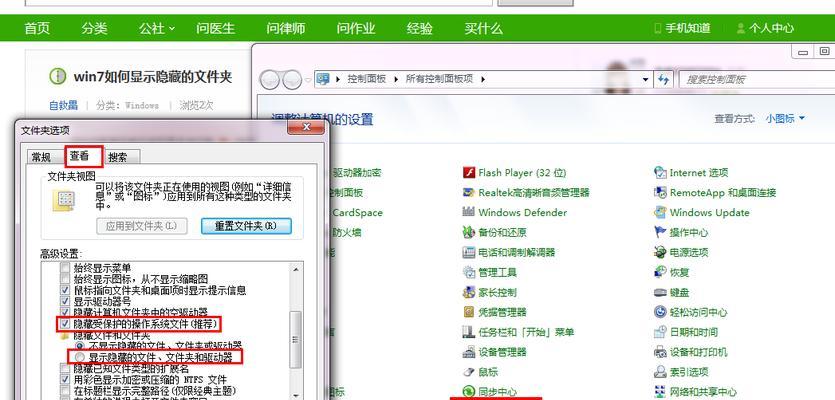Click the control panel refresh button icon
This screenshot has width=835, height=400.
click(x=664, y=79)
